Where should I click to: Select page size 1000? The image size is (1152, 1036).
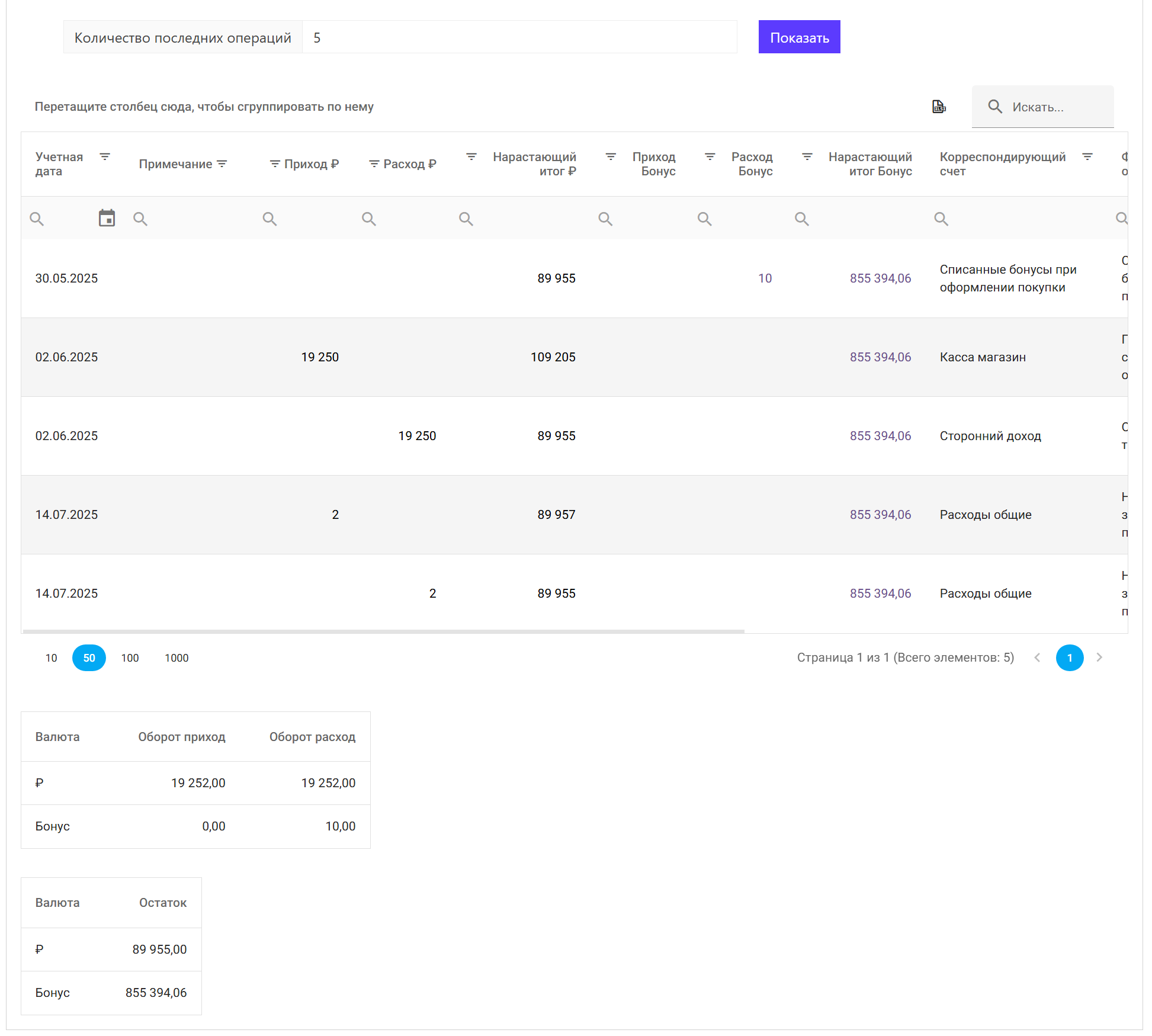click(177, 658)
